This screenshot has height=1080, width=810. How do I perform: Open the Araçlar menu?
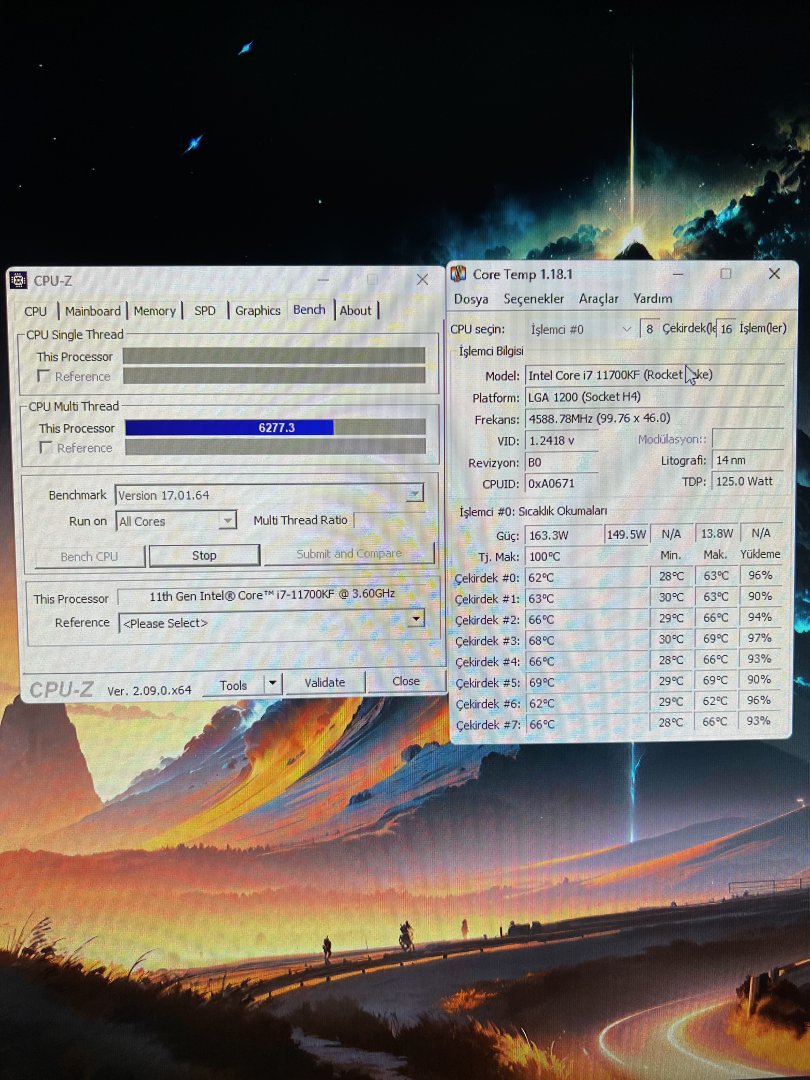coord(599,299)
